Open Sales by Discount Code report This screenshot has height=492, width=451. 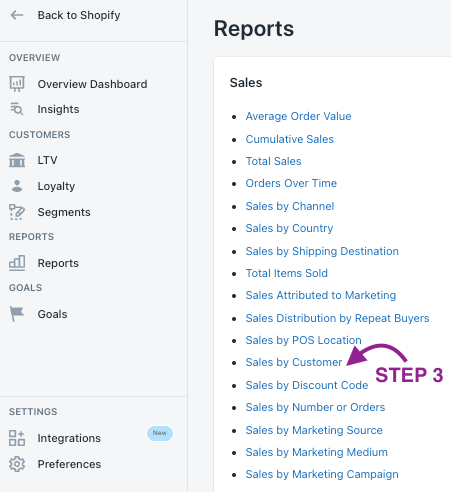[x=307, y=385]
